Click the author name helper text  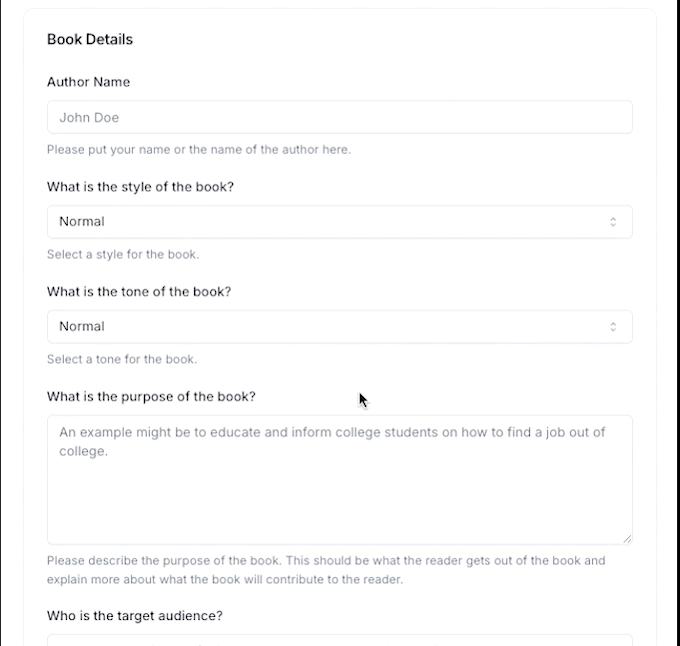199,150
